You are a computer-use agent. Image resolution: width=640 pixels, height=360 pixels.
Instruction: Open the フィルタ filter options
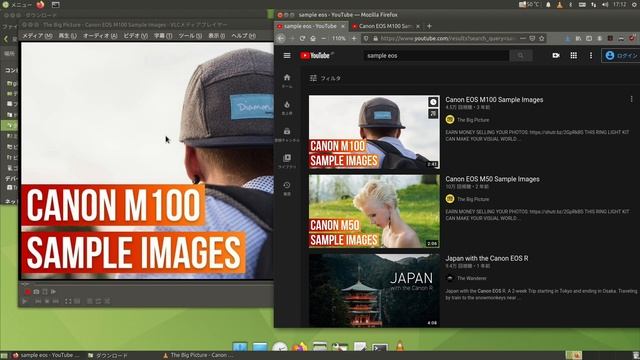coord(325,78)
